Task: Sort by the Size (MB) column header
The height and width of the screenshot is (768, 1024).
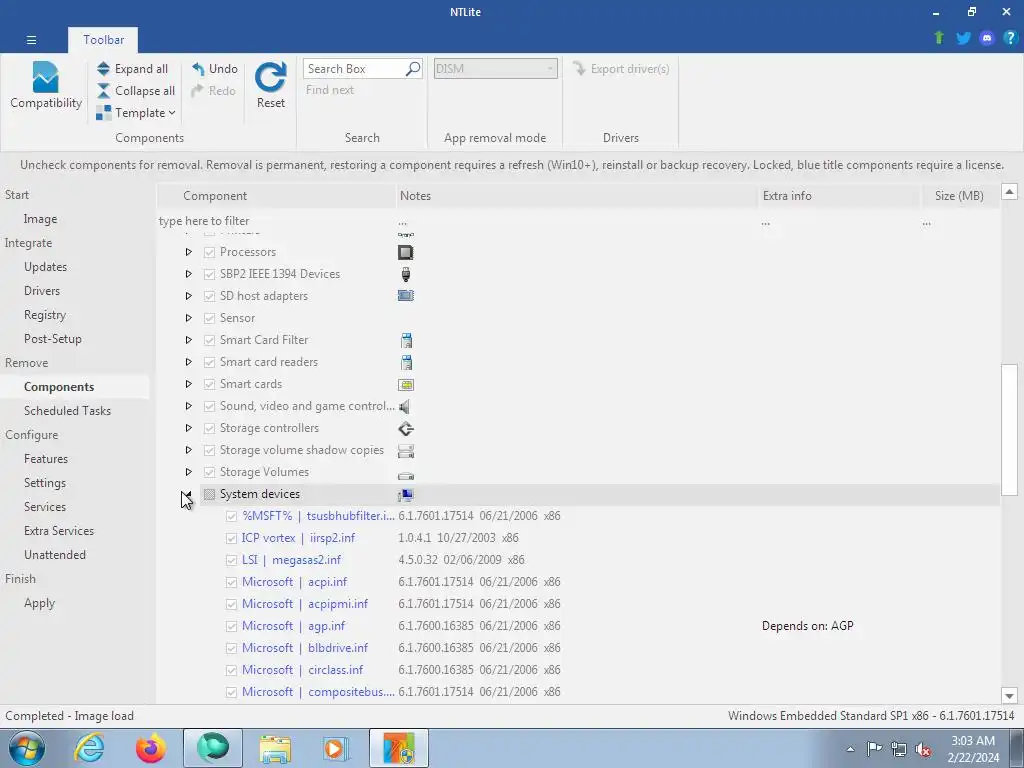Action: click(959, 196)
